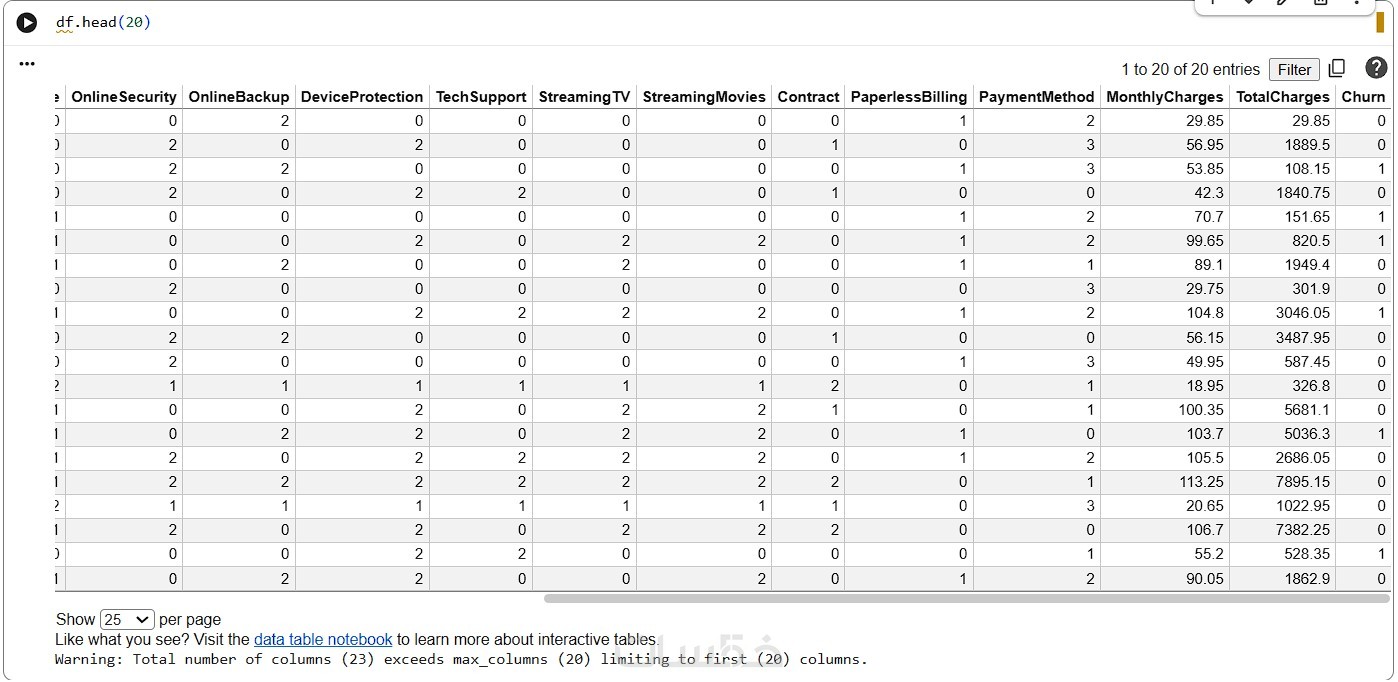The image size is (1398, 682).
Task: Sort by the Churn column header
Action: [x=1363, y=97]
